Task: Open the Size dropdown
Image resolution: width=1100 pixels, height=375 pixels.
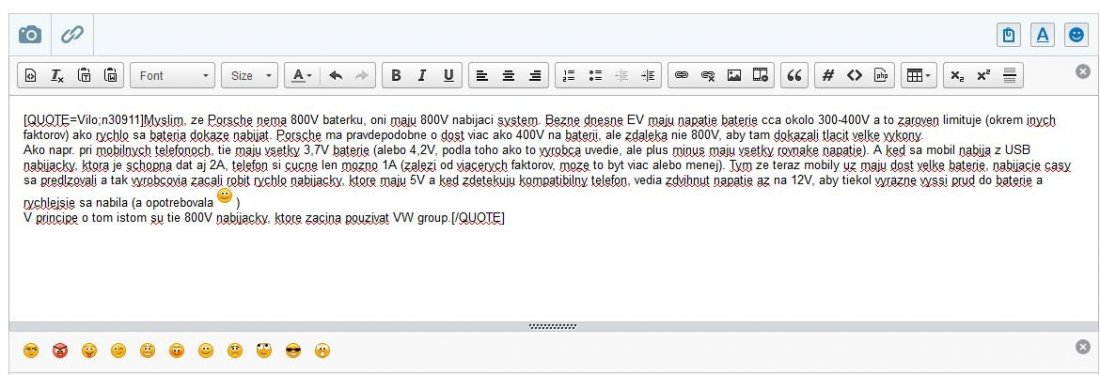Action: [250, 76]
